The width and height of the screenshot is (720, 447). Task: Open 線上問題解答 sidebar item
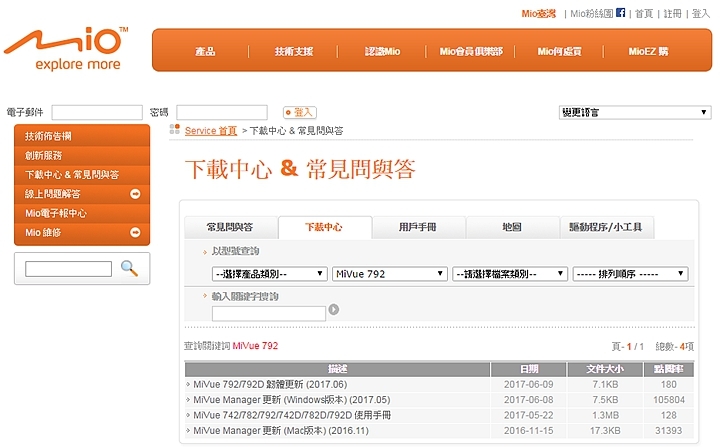(82, 194)
